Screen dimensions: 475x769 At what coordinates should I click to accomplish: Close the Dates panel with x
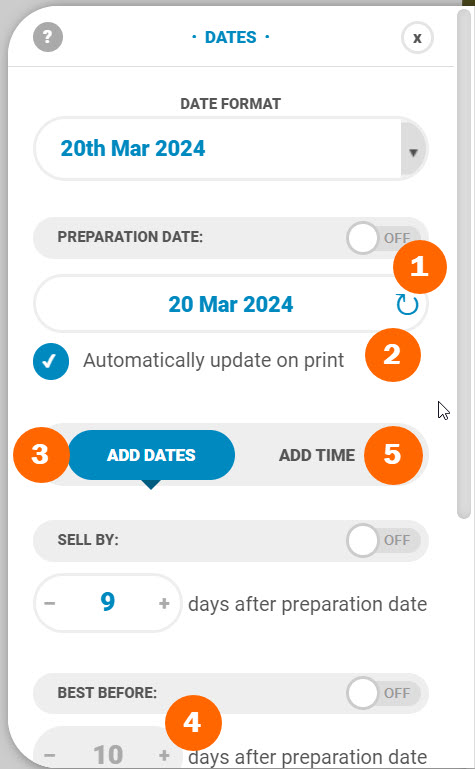[x=417, y=38]
